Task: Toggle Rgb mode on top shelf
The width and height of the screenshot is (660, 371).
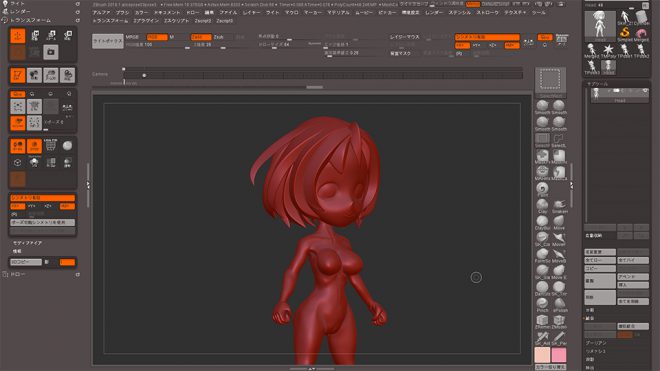Action: 157,37
